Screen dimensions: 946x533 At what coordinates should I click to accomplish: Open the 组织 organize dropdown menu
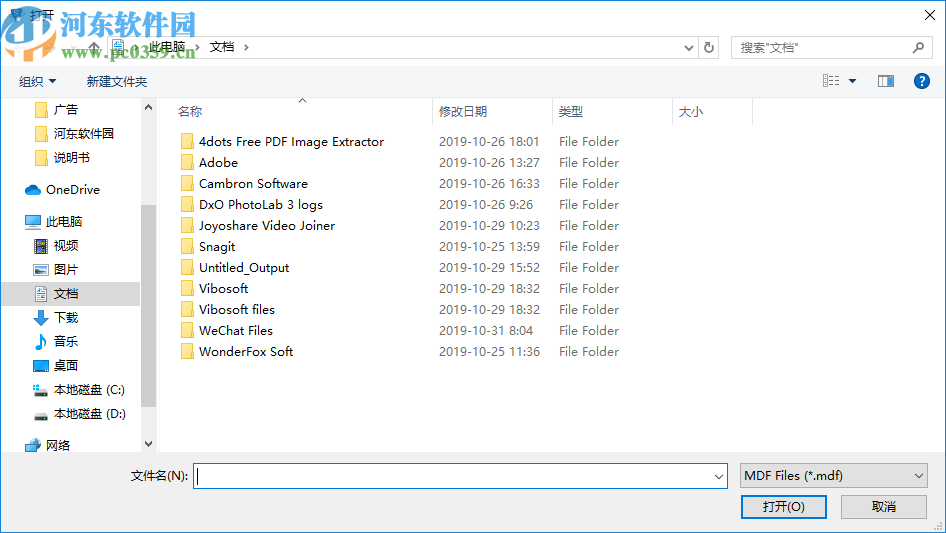(x=37, y=81)
